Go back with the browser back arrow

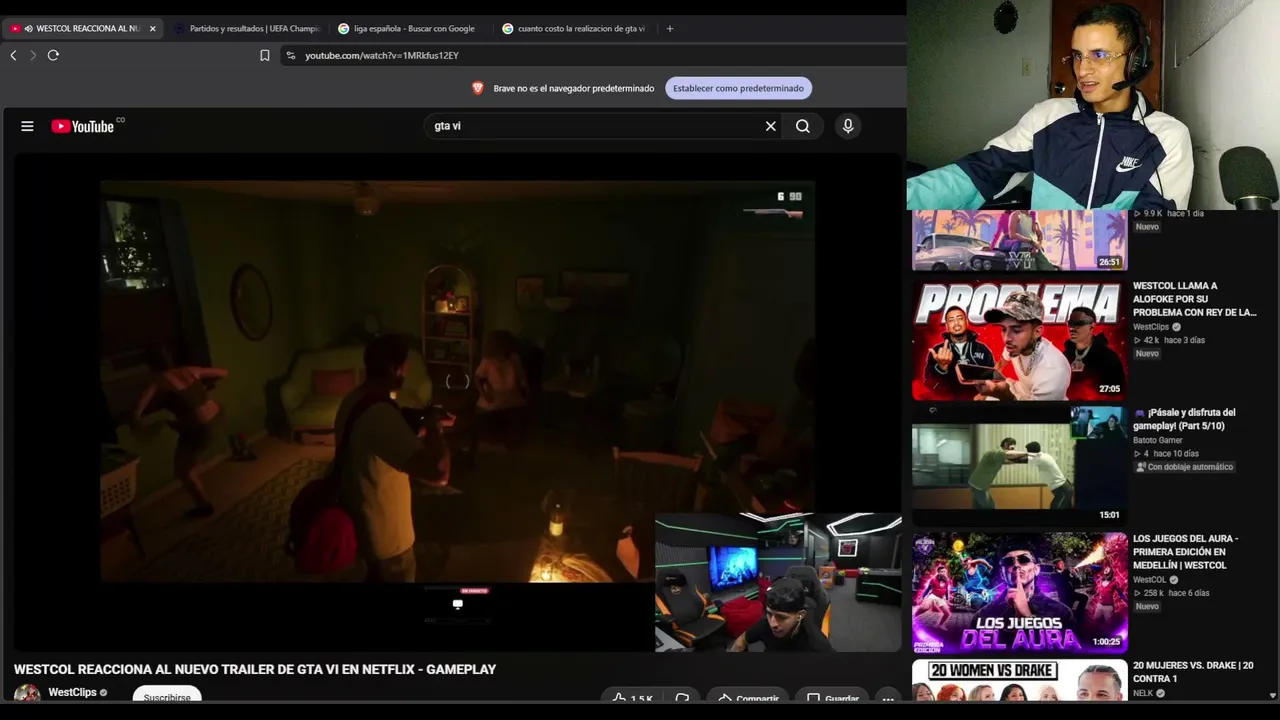[x=13, y=55]
